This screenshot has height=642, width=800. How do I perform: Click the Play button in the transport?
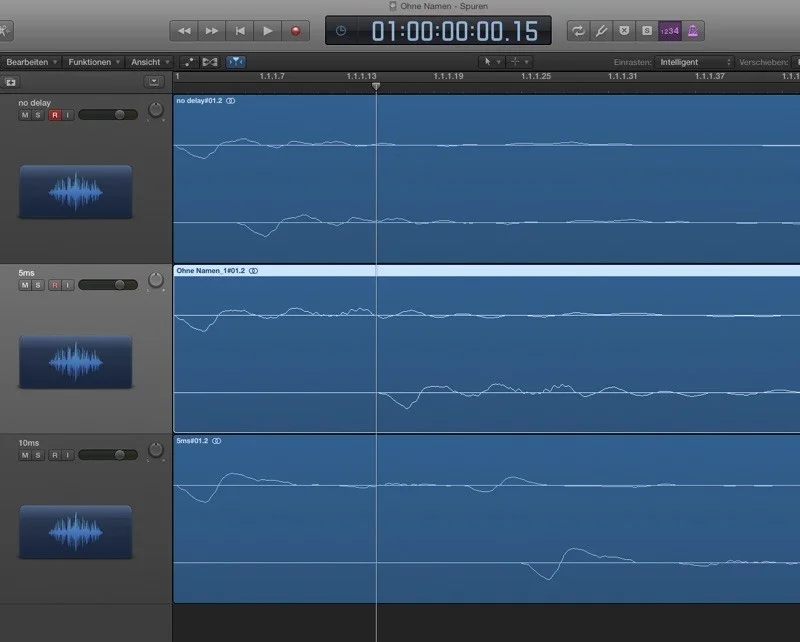(267, 31)
